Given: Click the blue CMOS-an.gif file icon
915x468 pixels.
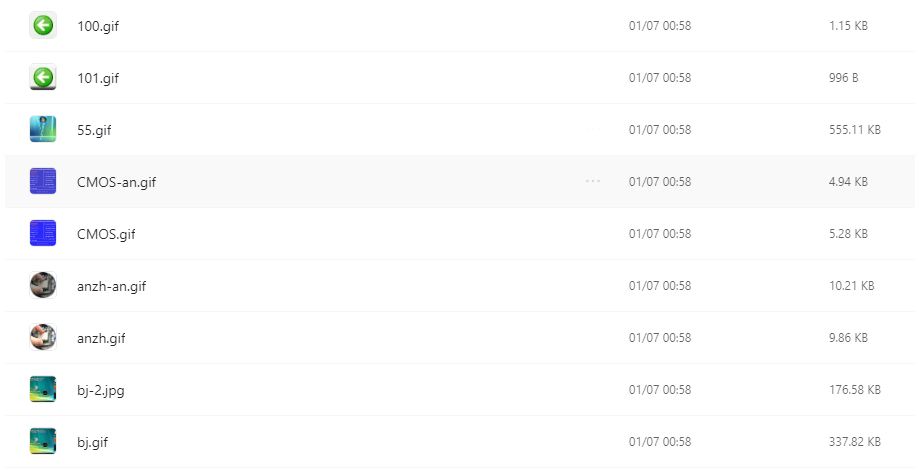Looking at the screenshot, I should pyautogui.click(x=43, y=181).
